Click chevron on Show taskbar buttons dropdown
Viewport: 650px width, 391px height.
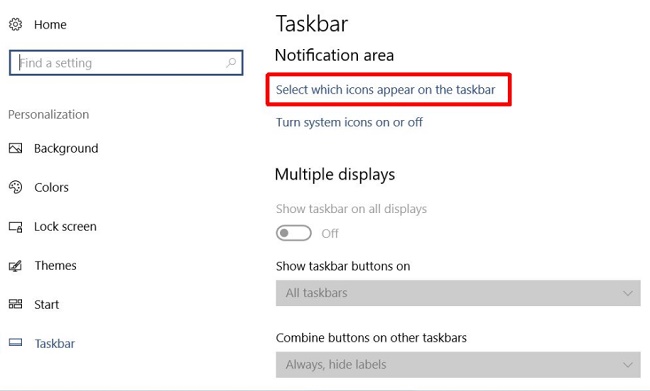(x=628, y=294)
